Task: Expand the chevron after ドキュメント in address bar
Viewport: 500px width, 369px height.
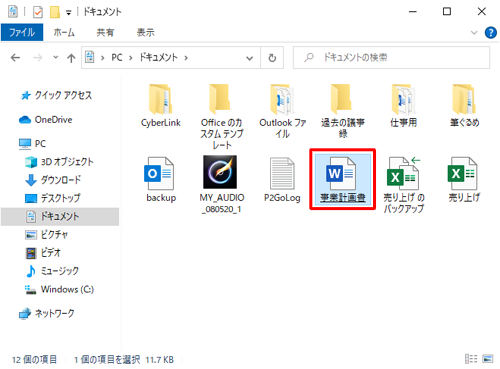Action: [186, 58]
